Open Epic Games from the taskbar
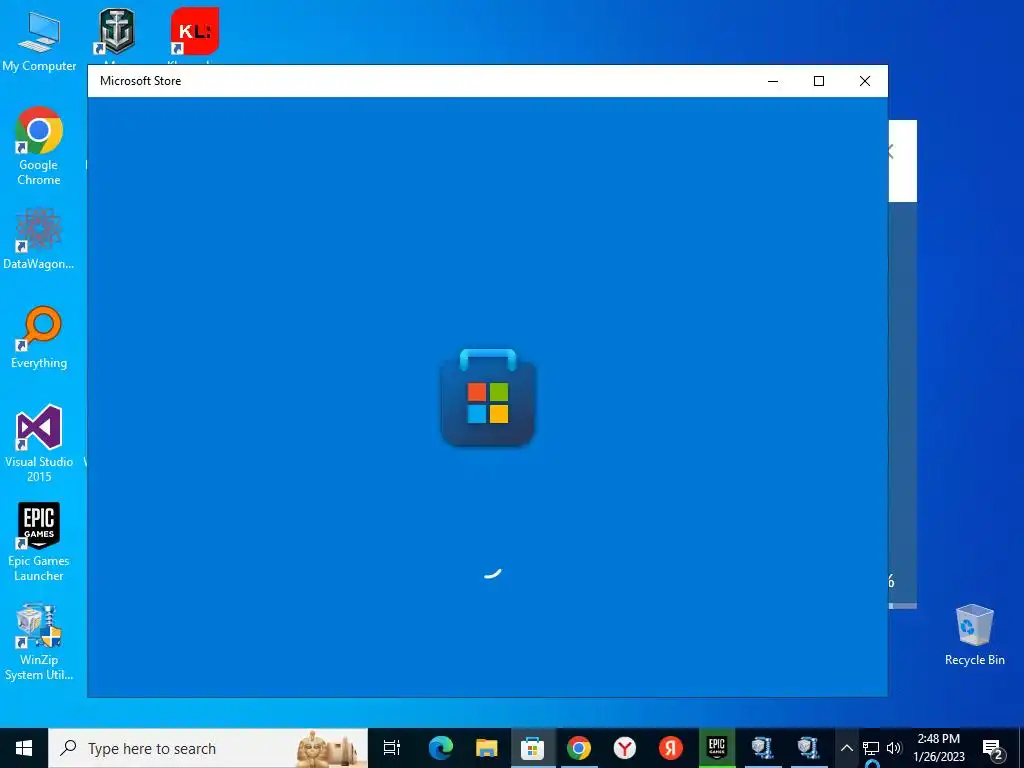This screenshot has width=1024, height=768. 716,748
